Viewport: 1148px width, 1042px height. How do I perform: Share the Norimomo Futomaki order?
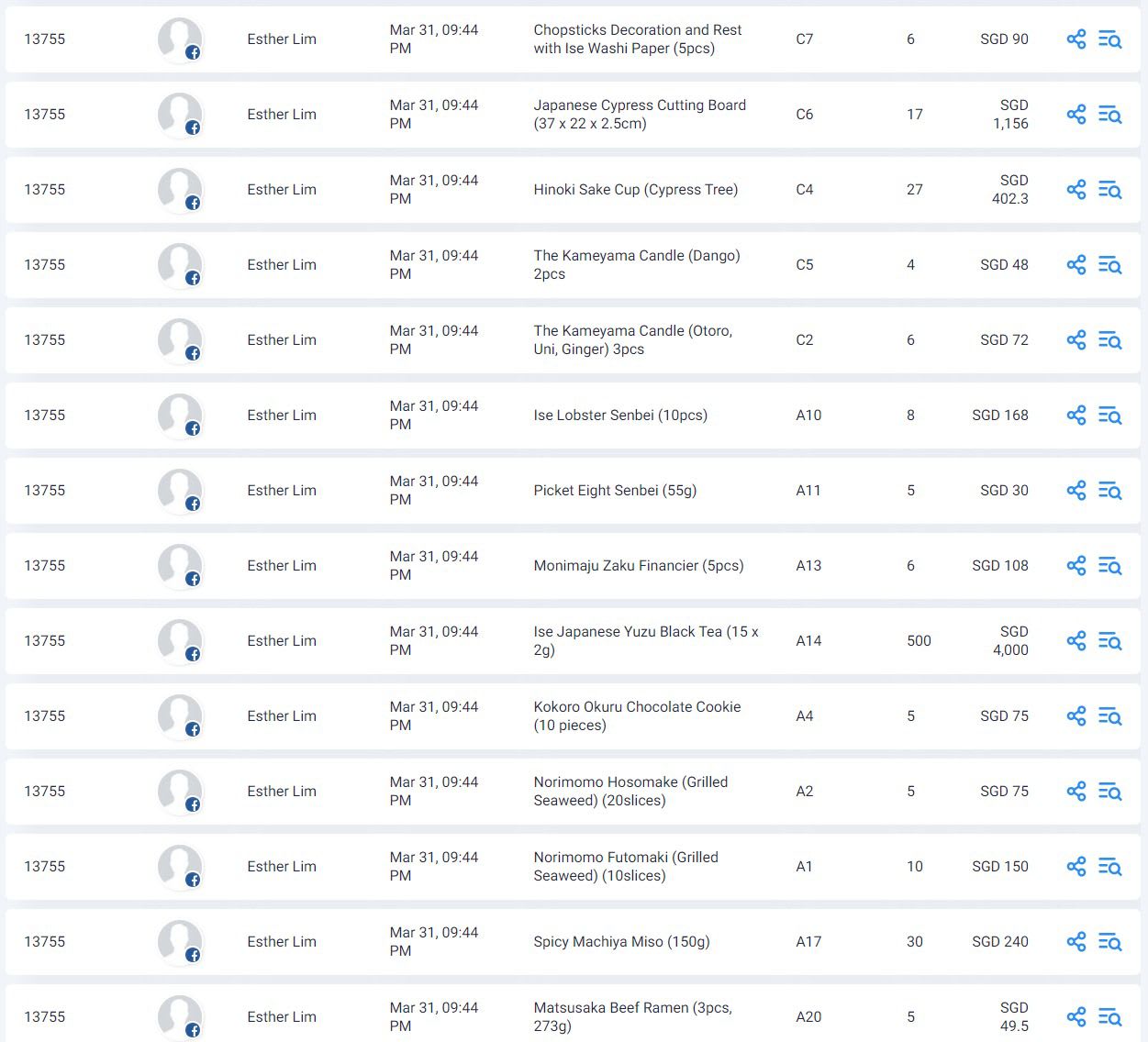1076,867
